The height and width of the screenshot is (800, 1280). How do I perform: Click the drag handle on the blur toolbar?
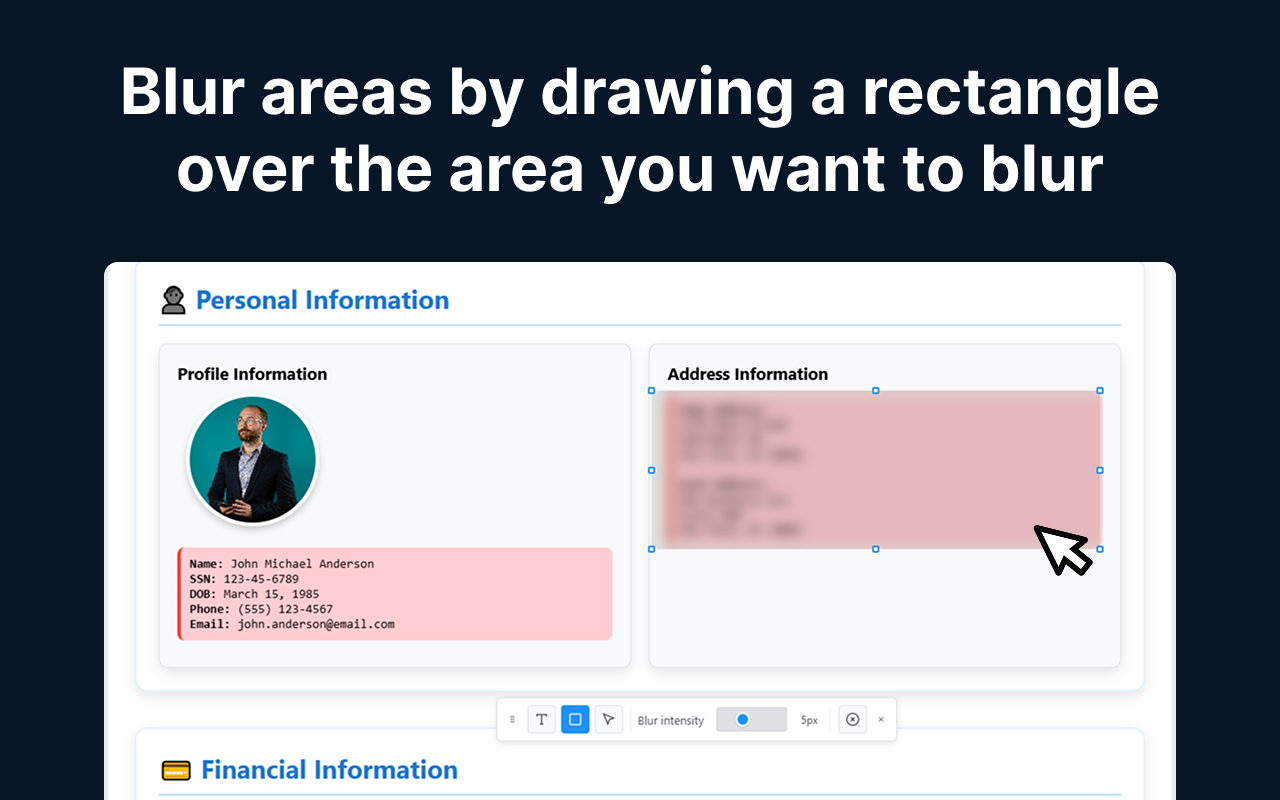pos(512,719)
